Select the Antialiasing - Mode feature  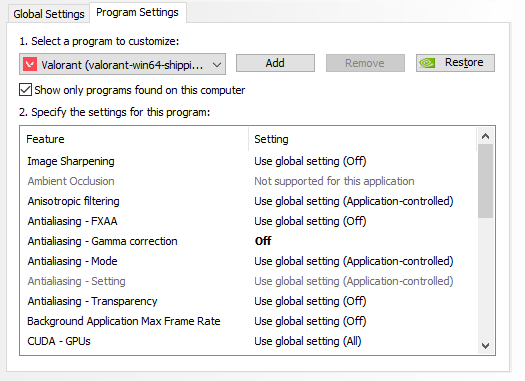72,261
